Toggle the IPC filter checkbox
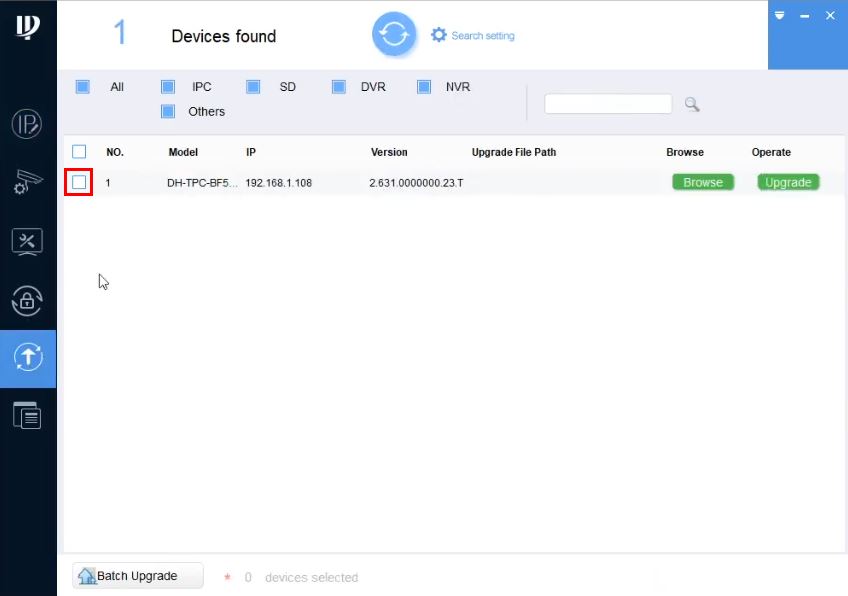The width and height of the screenshot is (848, 596). (168, 87)
